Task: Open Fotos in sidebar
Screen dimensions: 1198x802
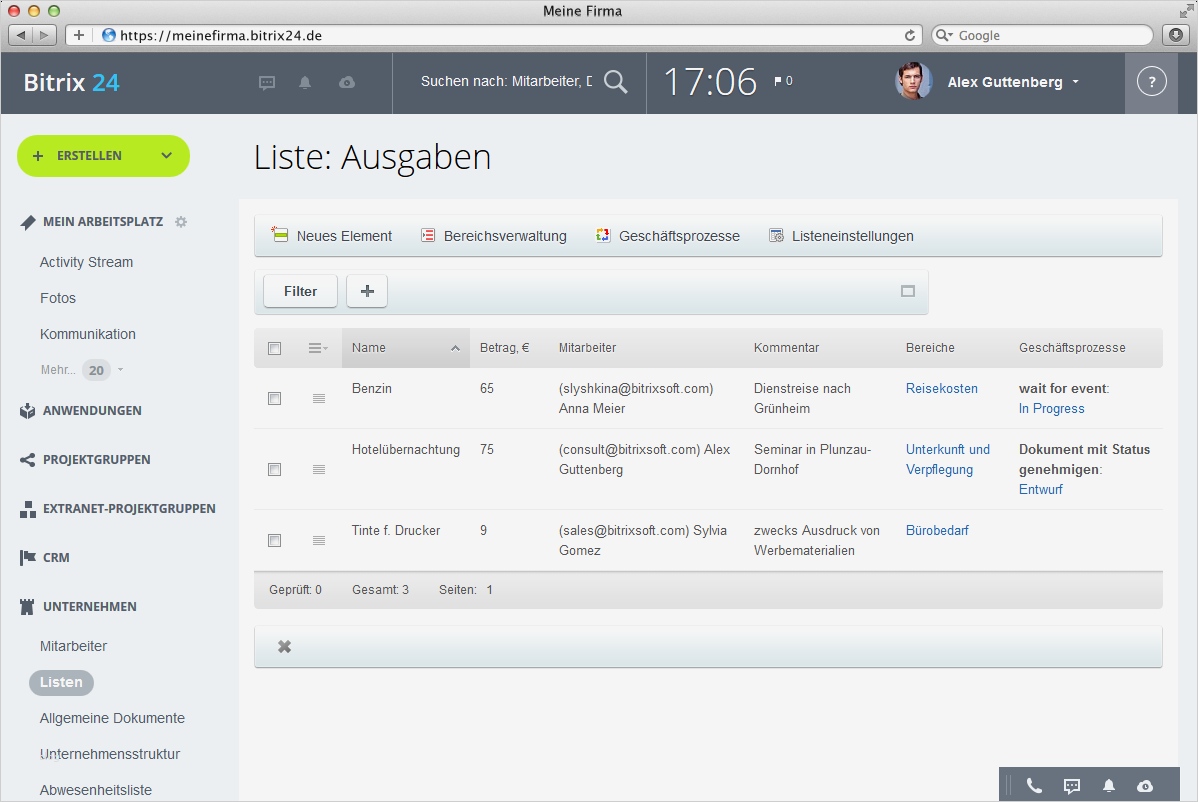Action: point(58,298)
